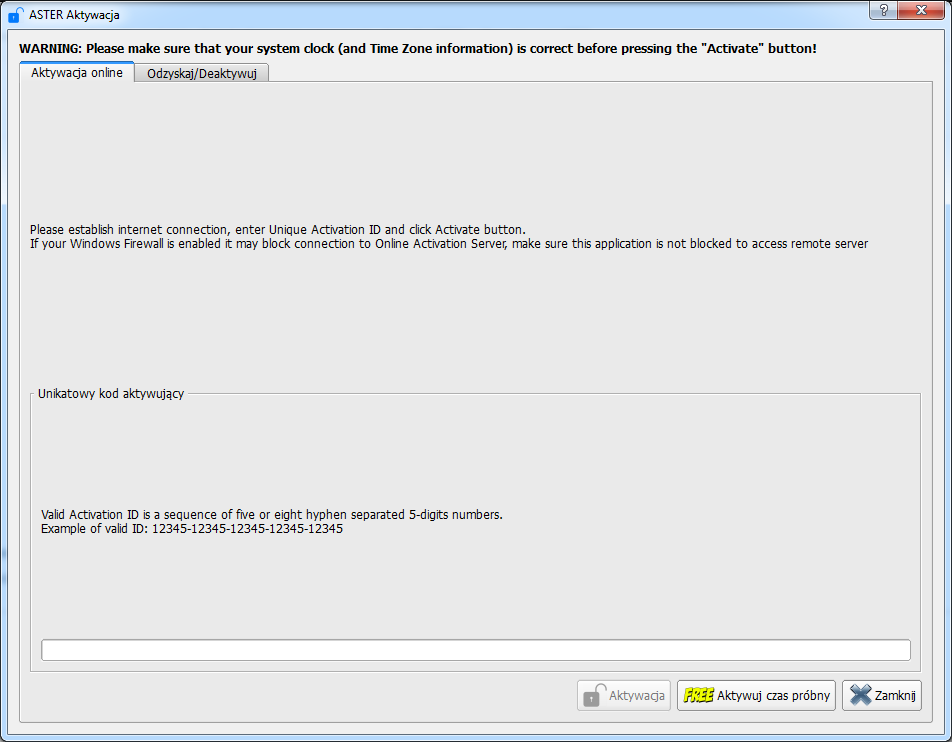Click the title bar help question mark

(x=883, y=10)
